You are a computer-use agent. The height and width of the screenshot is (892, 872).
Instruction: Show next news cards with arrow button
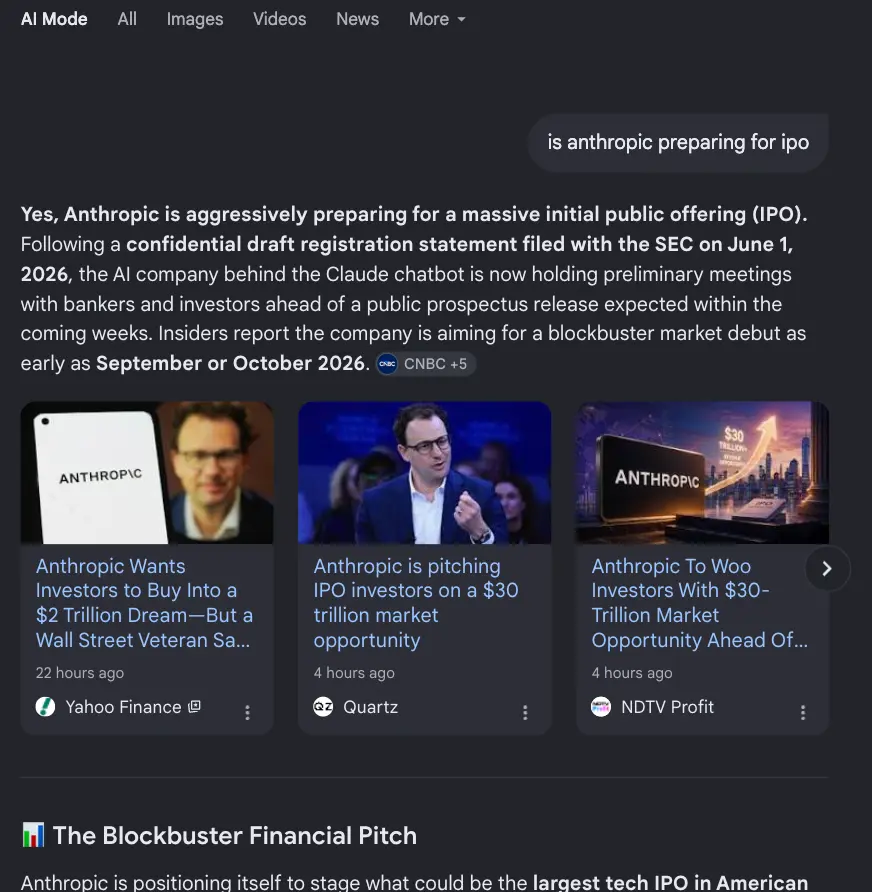(828, 568)
